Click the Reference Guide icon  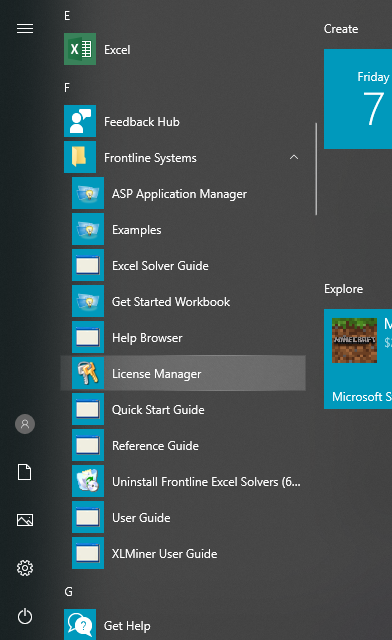point(88,445)
